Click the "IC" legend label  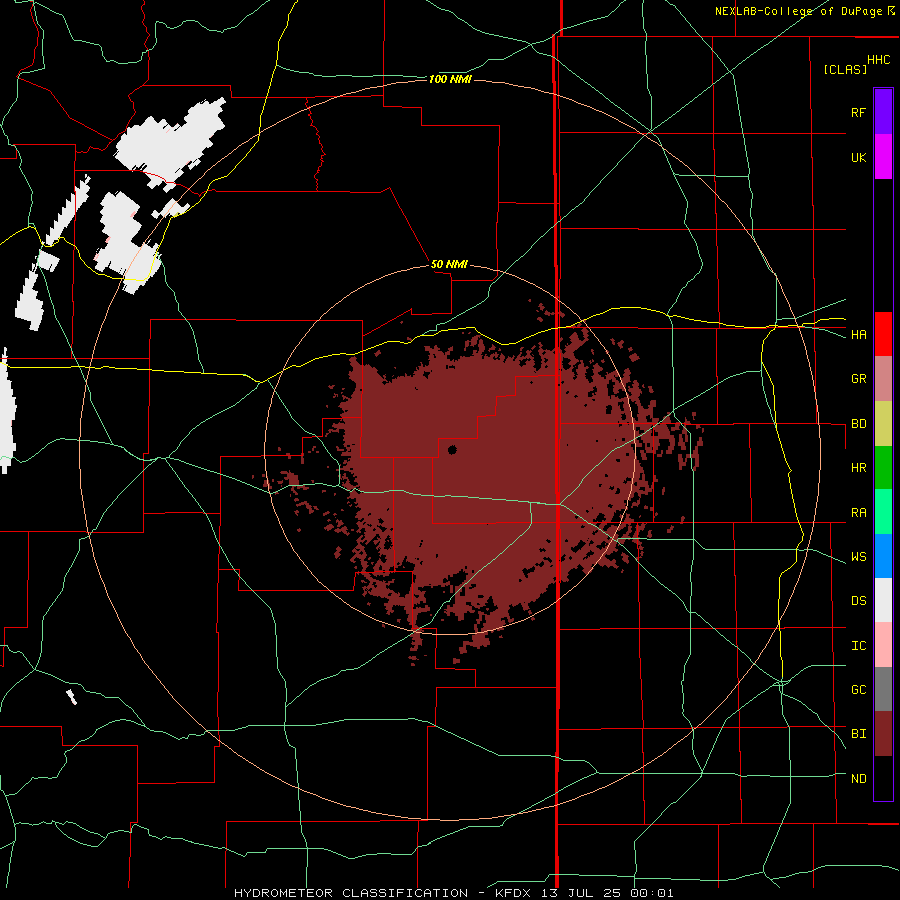tap(858, 646)
